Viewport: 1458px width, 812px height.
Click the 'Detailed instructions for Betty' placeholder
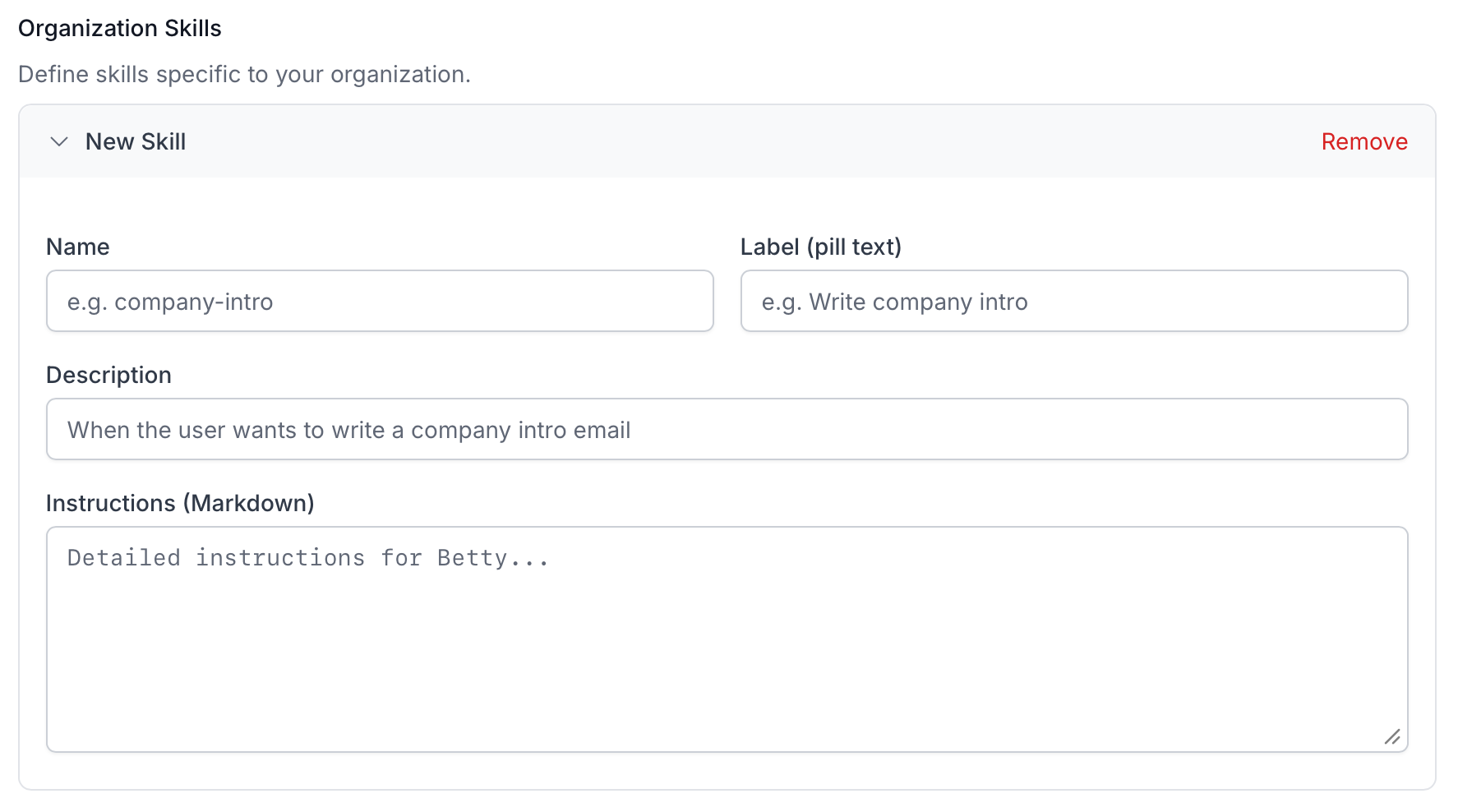pos(307,558)
